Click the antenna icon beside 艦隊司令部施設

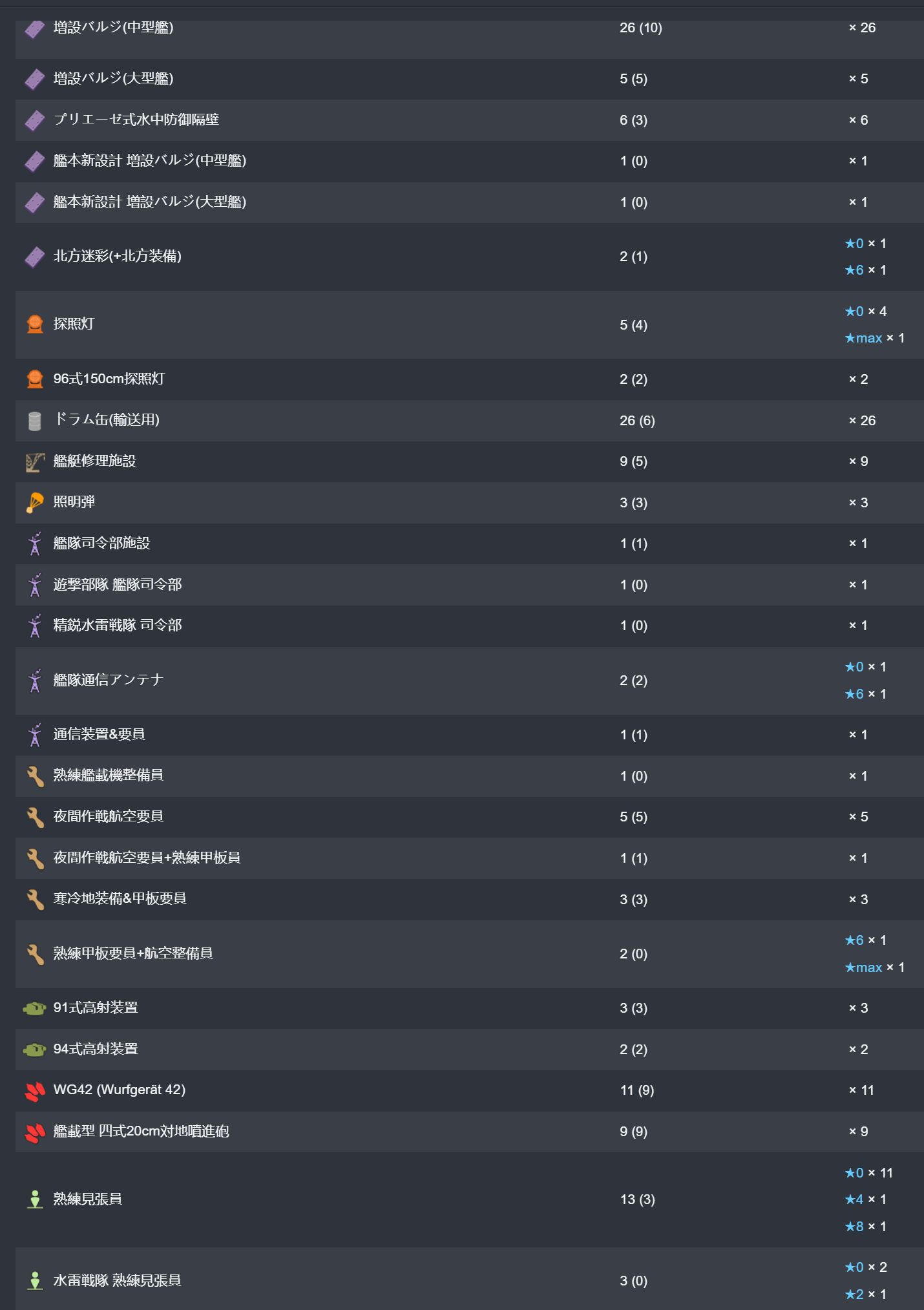pyautogui.click(x=35, y=544)
